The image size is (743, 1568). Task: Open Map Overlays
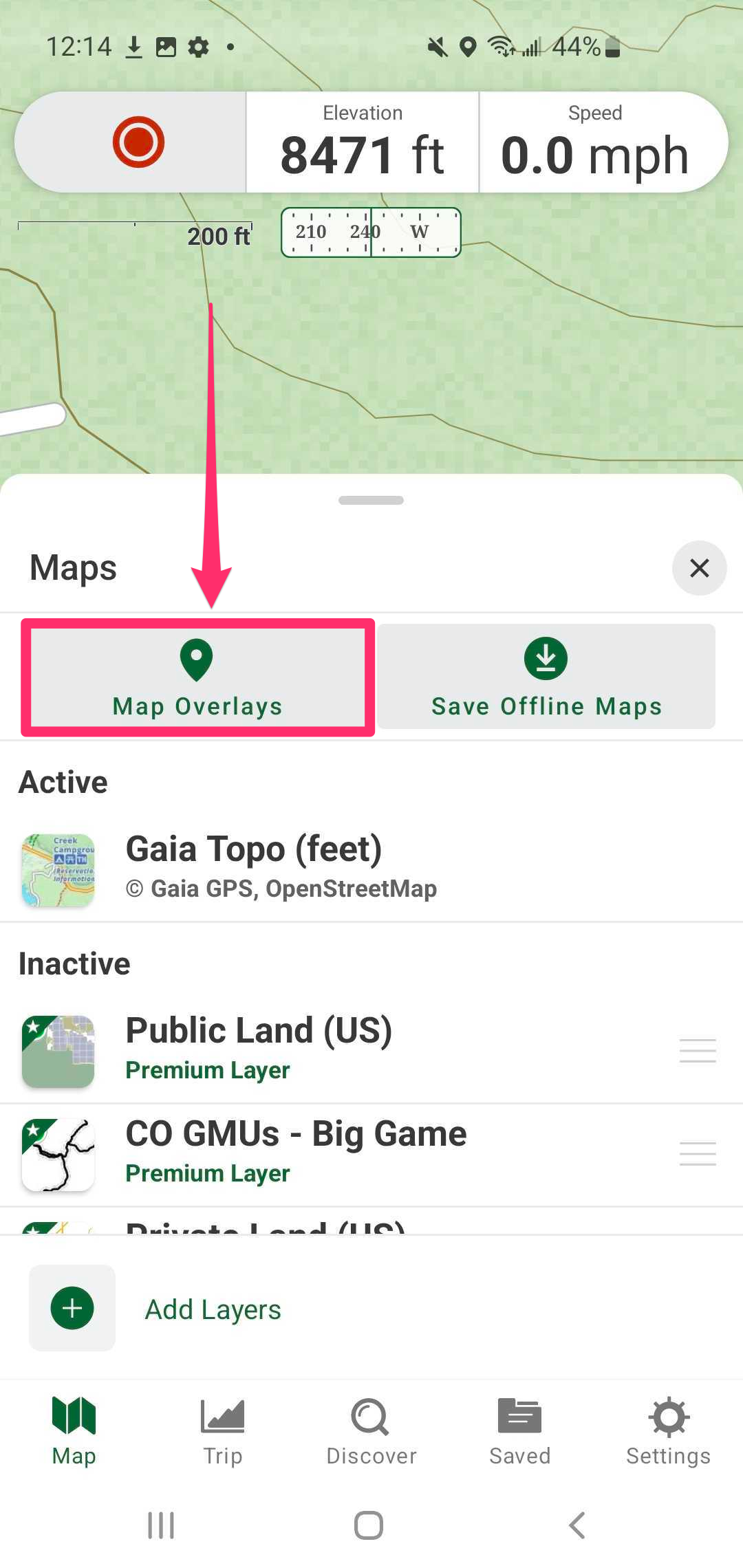click(x=198, y=677)
